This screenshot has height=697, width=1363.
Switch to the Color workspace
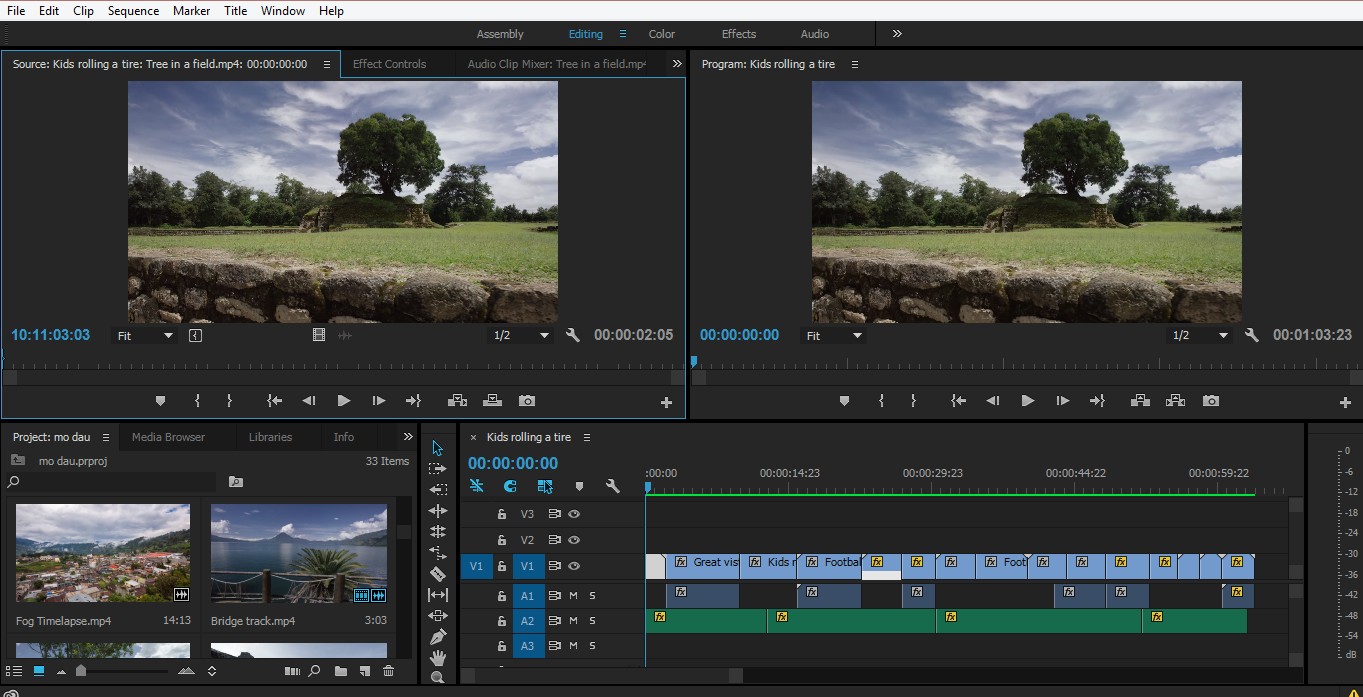pos(662,34)
